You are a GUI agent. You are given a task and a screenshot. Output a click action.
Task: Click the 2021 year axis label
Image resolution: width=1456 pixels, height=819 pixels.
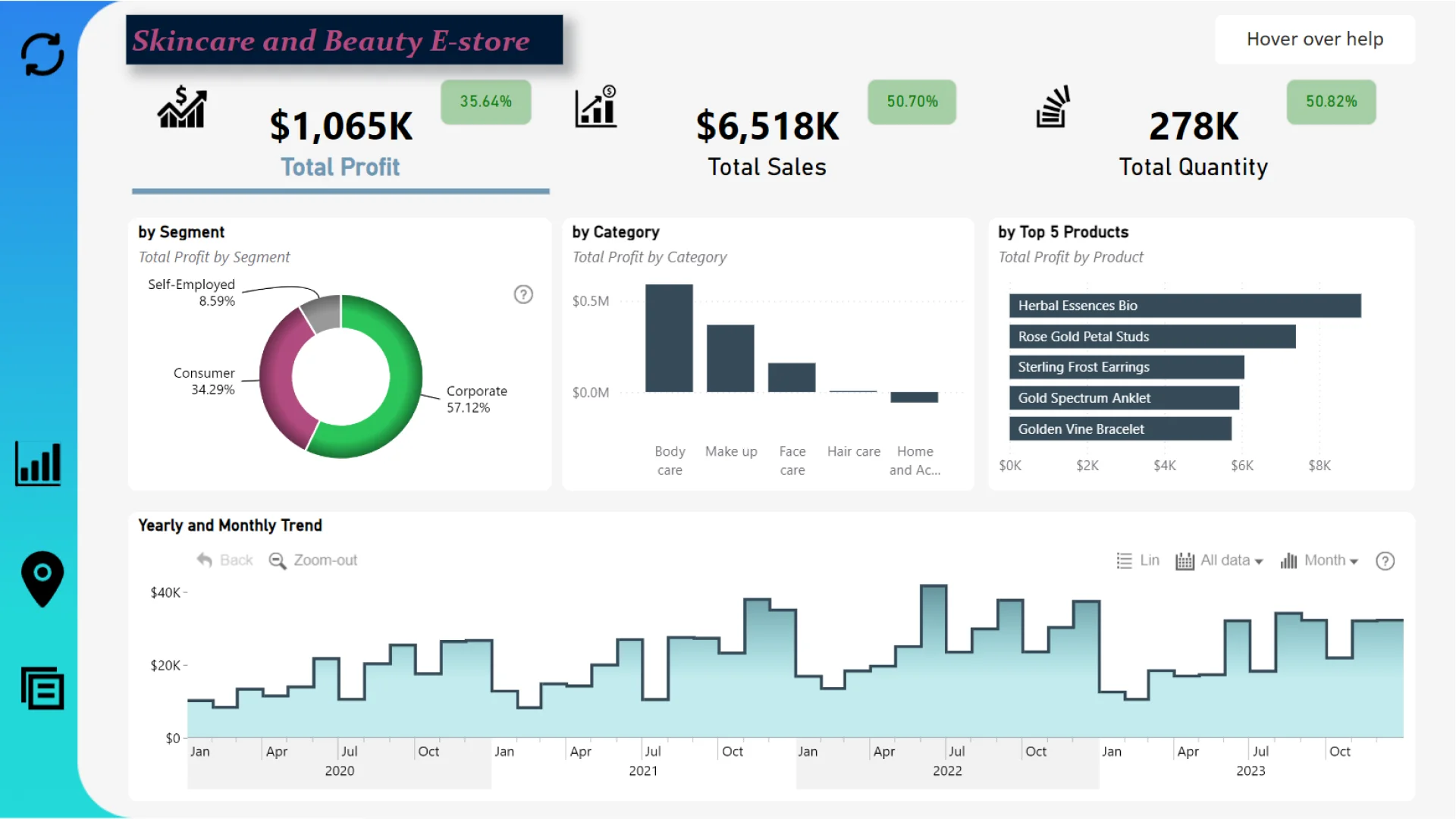pos(643,771)
